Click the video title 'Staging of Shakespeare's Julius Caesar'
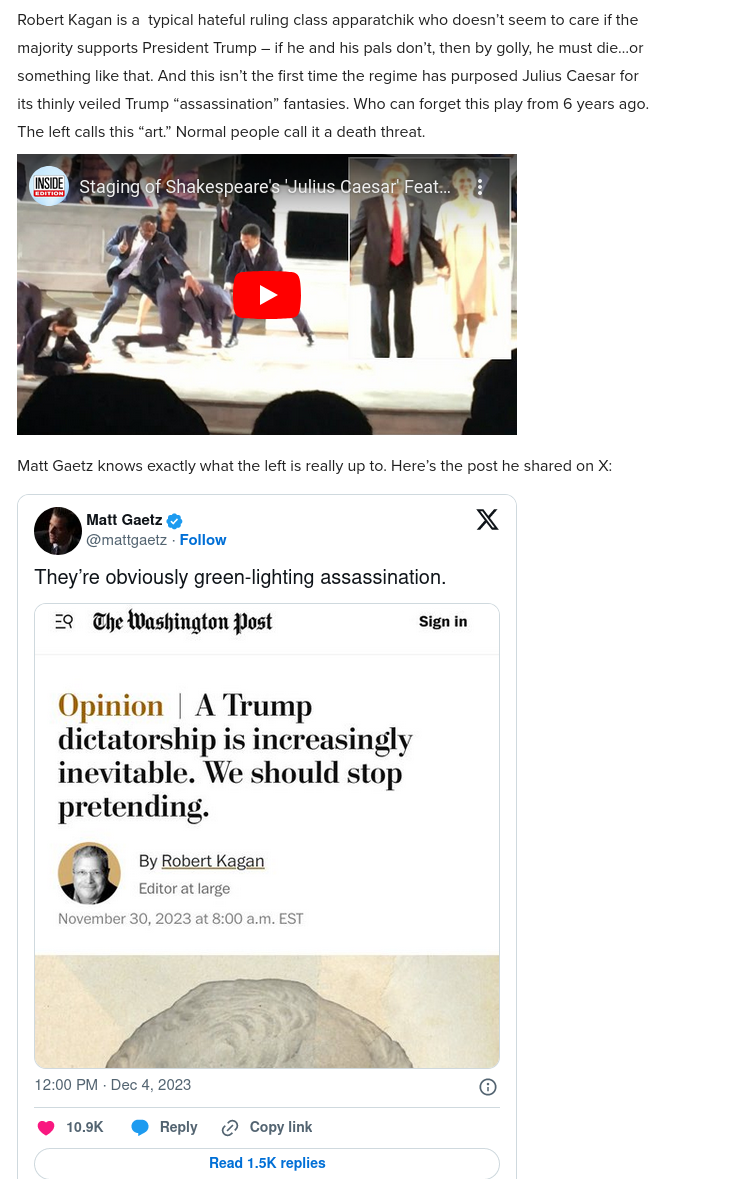 coord(265,186)
